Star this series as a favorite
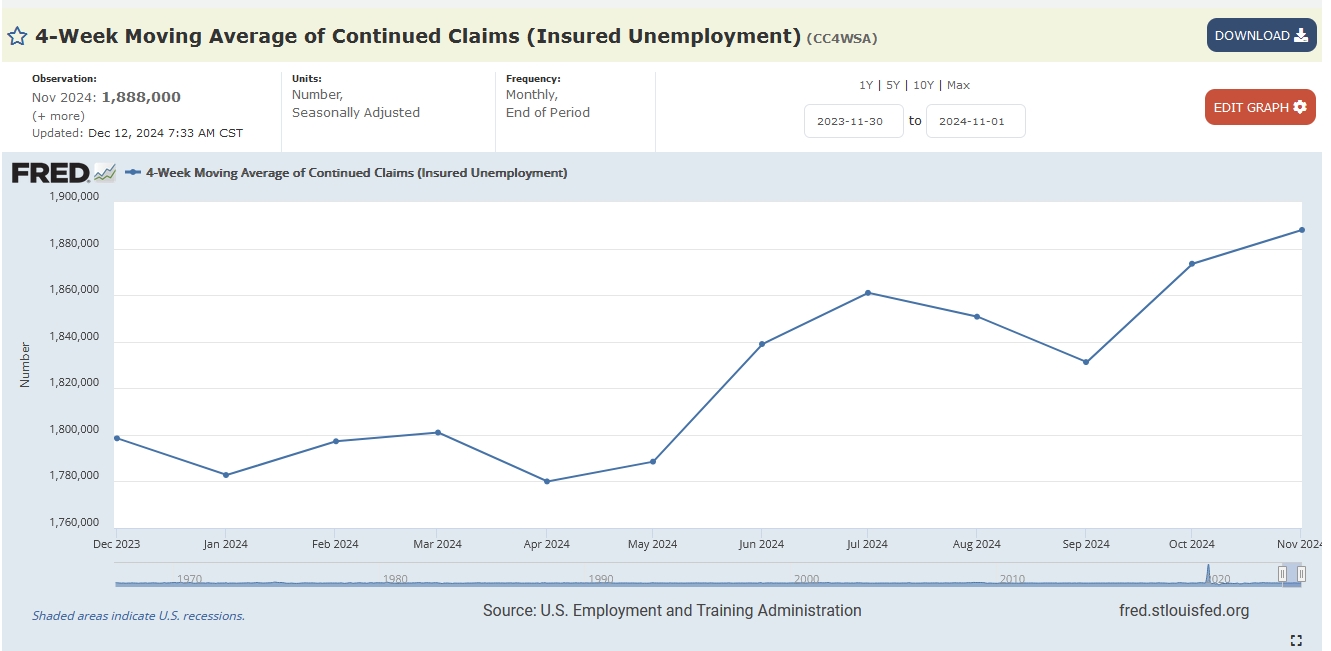1331x651 pixels. coord(17,37)
